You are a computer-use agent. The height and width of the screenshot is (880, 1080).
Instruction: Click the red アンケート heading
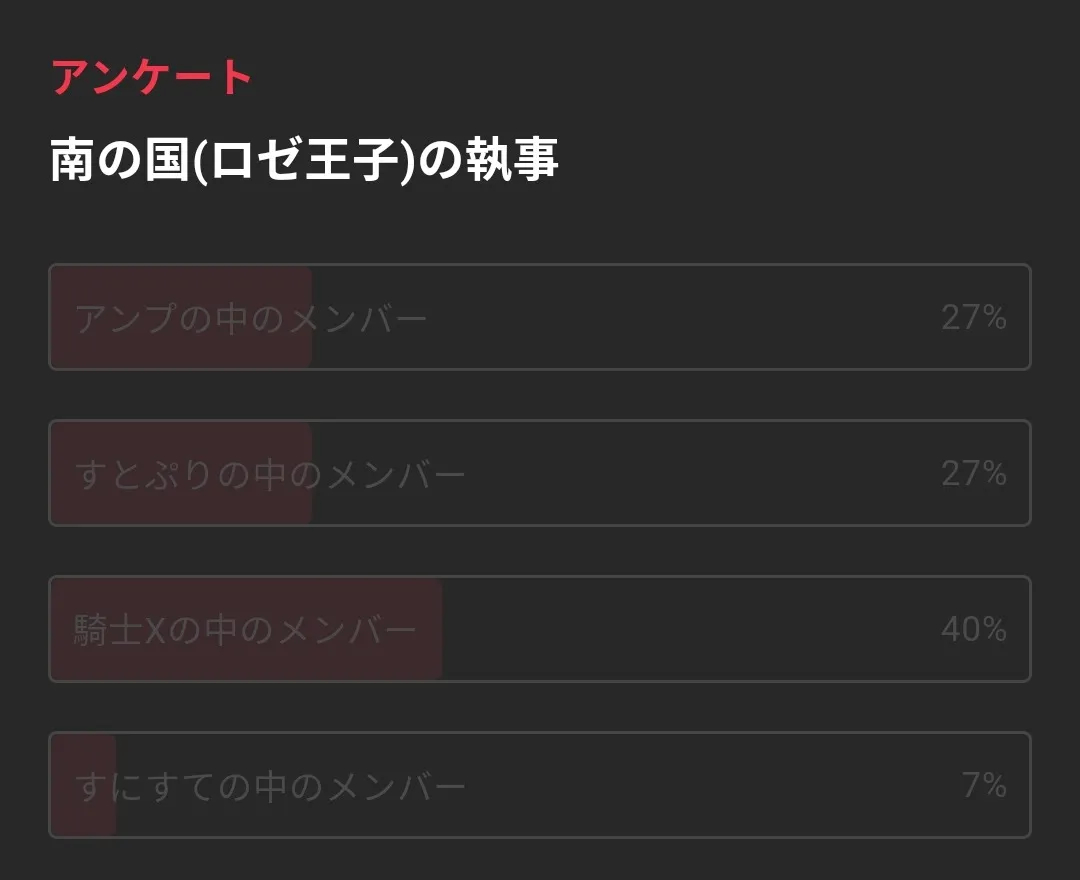(x=151, y=77)
